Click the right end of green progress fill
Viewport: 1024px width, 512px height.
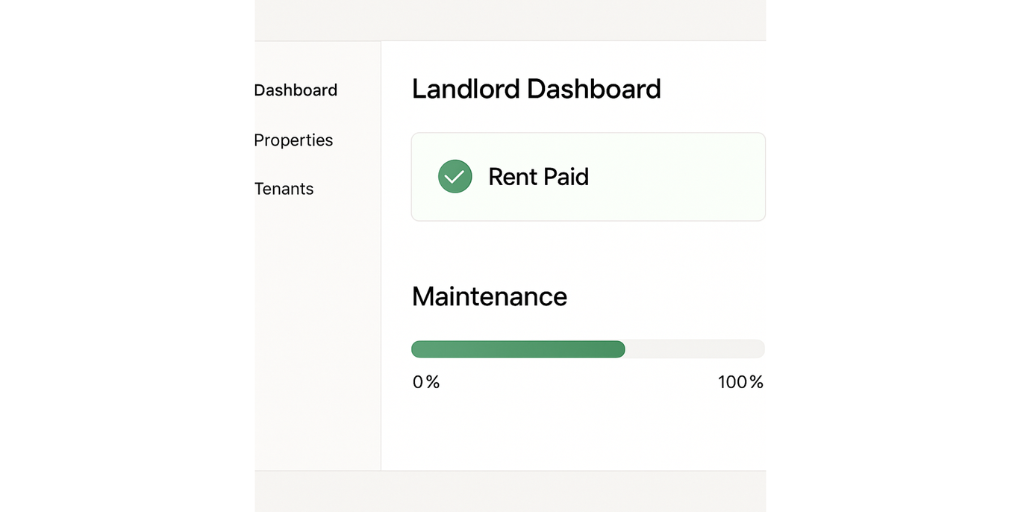click(x=620, y=349)
